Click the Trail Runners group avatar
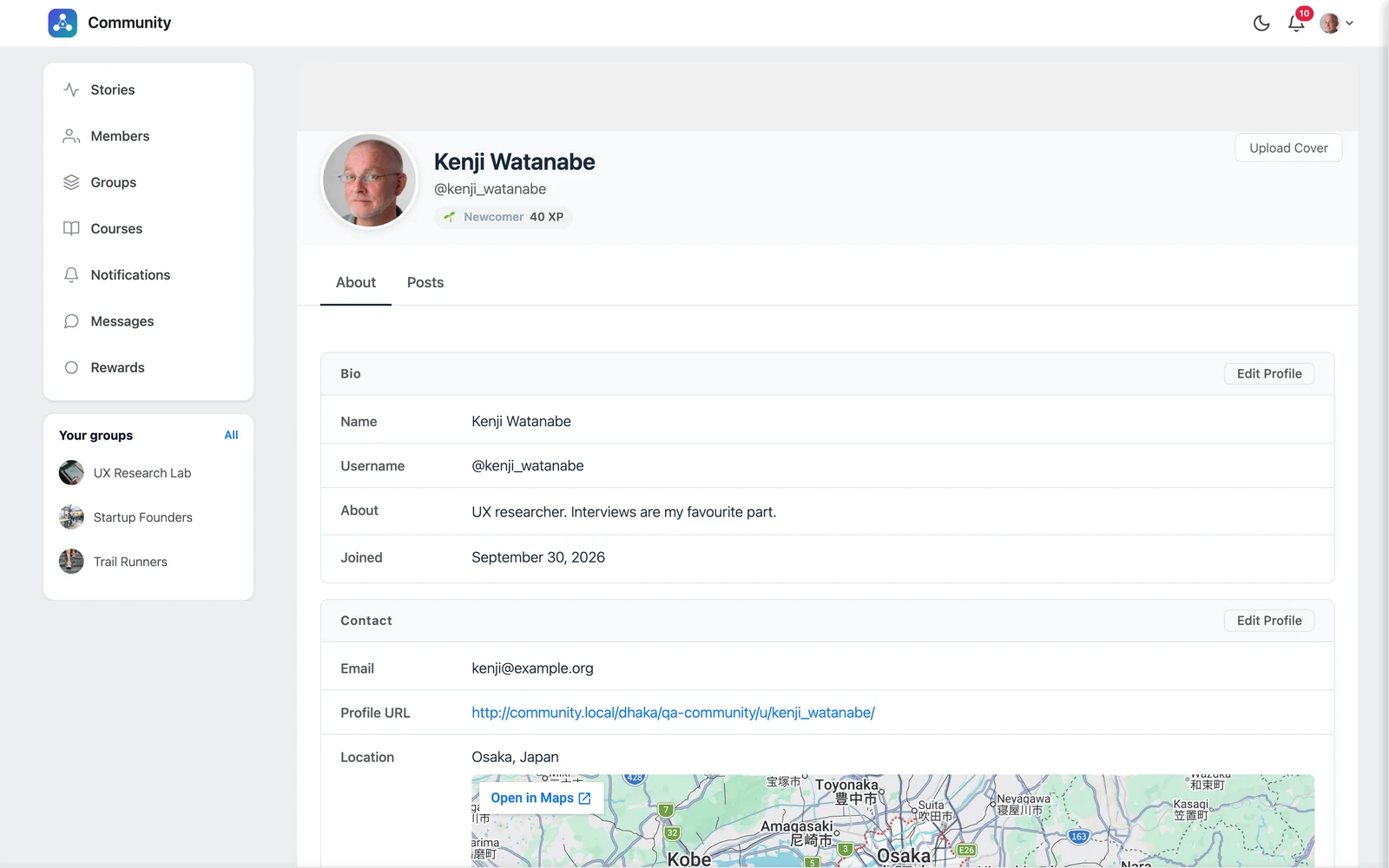1389x868 pixels. (71, 562)
